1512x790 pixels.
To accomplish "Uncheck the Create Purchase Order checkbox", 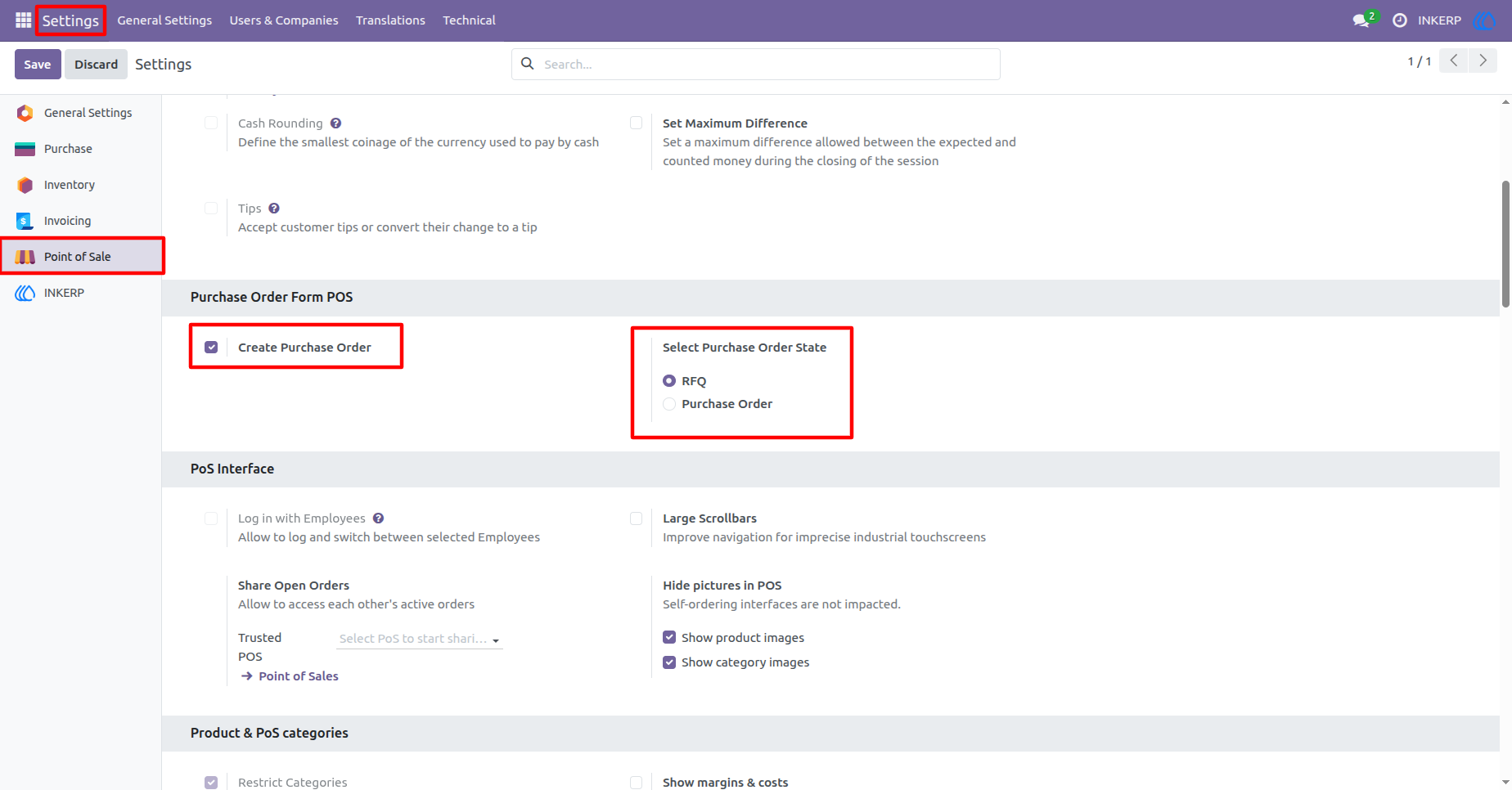I will pos(211,348).
